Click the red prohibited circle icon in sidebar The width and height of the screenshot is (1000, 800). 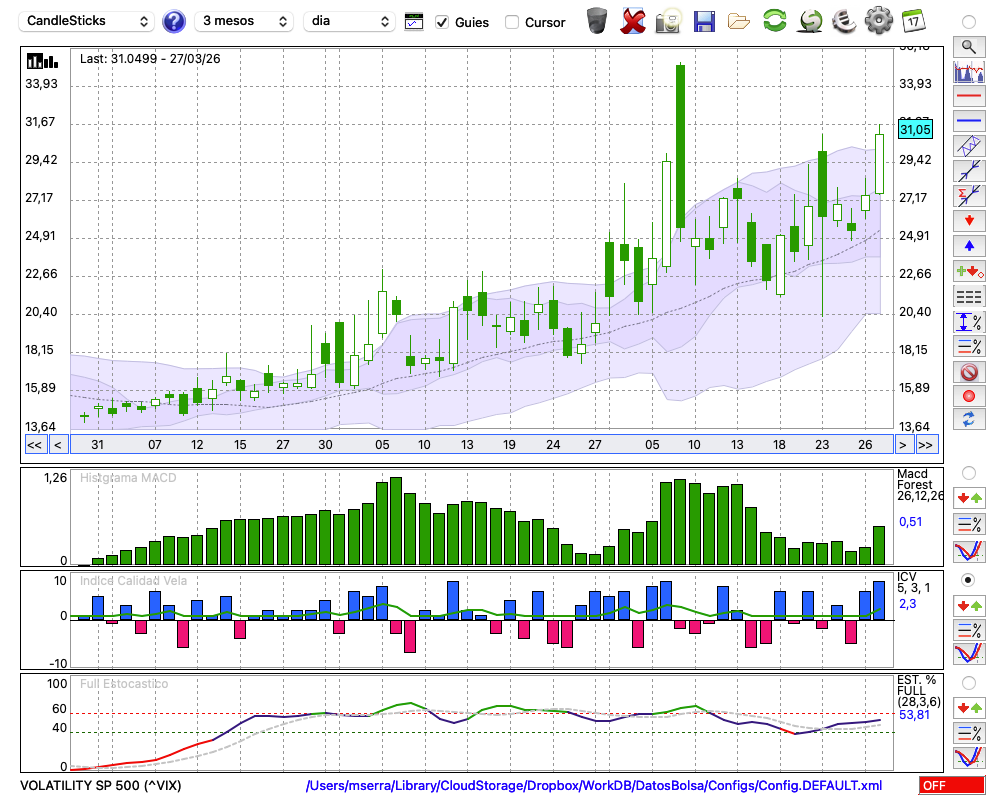pos(968,372)
